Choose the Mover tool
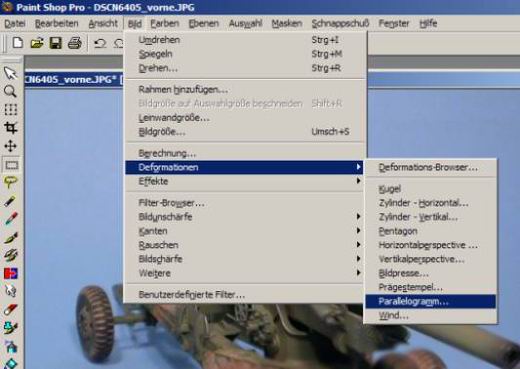Screen dimensions: 520x369 (x=10, y=146)
